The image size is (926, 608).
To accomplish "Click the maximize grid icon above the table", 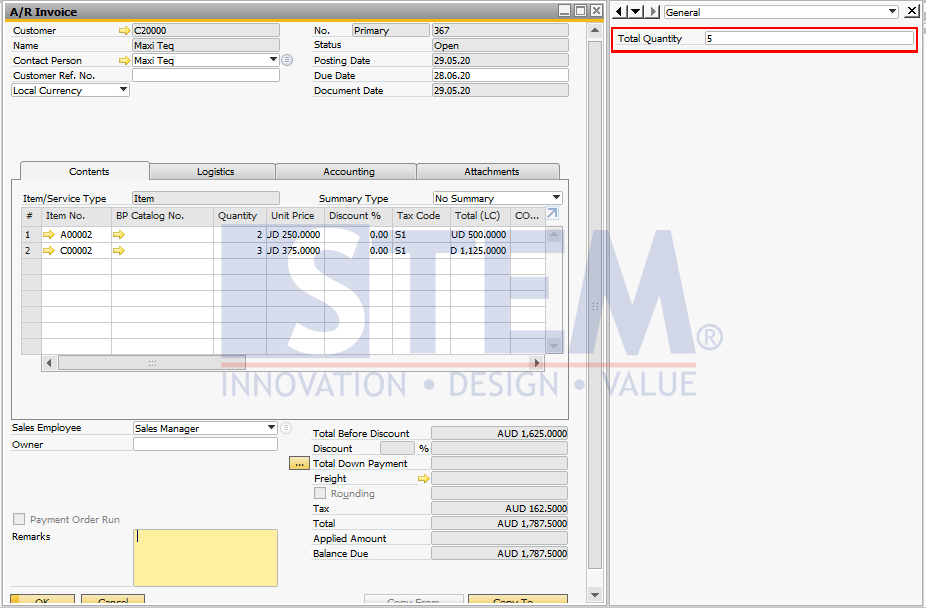I will pos(550,215).
